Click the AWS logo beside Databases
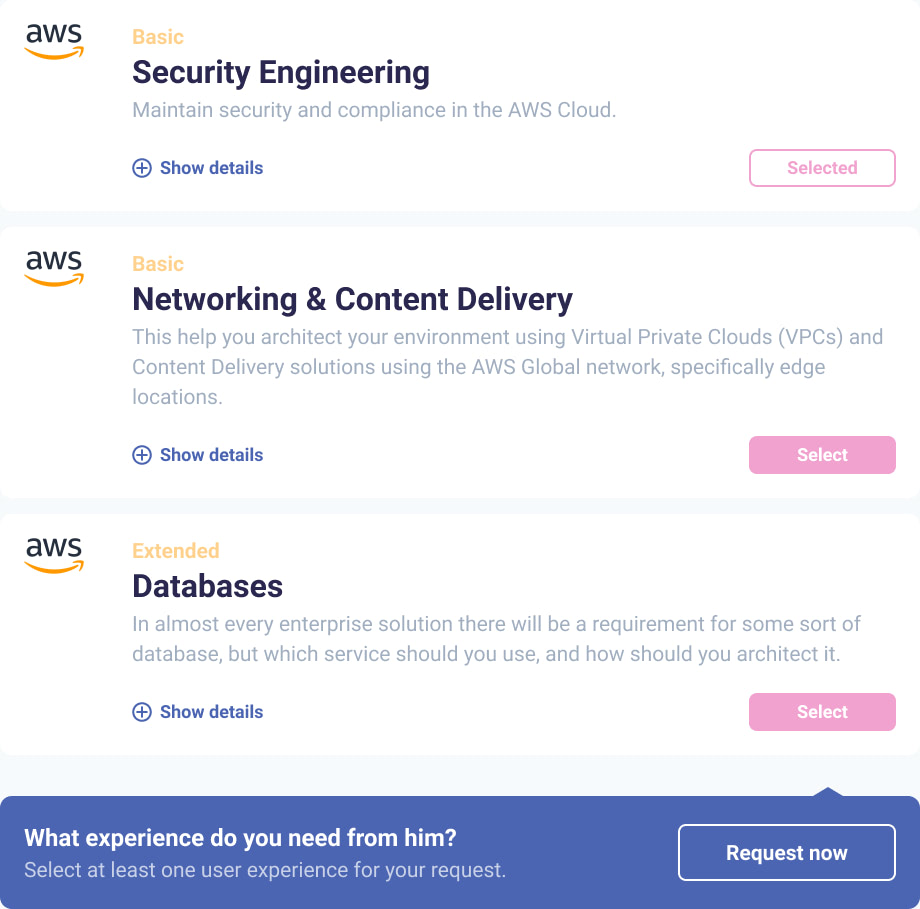The width and height of the screenshot is (920, 909). click(54, 555)
